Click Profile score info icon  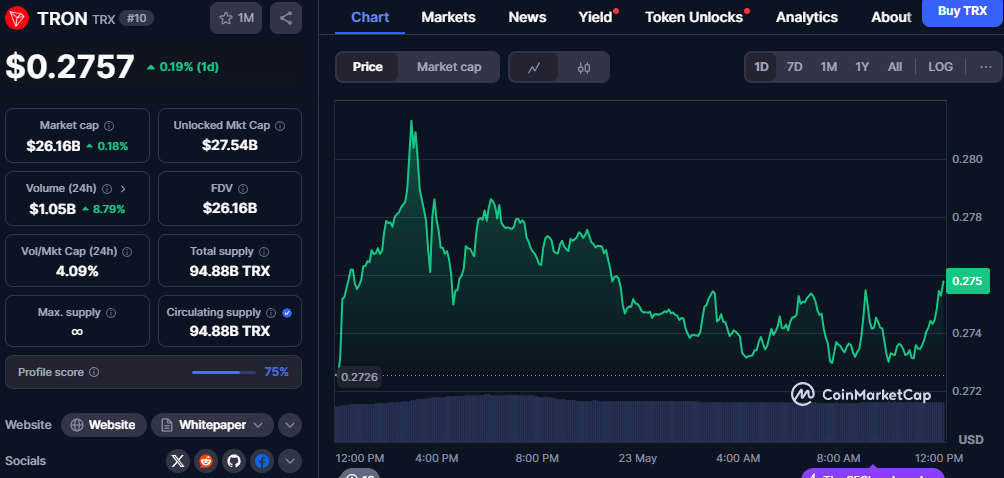[93, 372]
